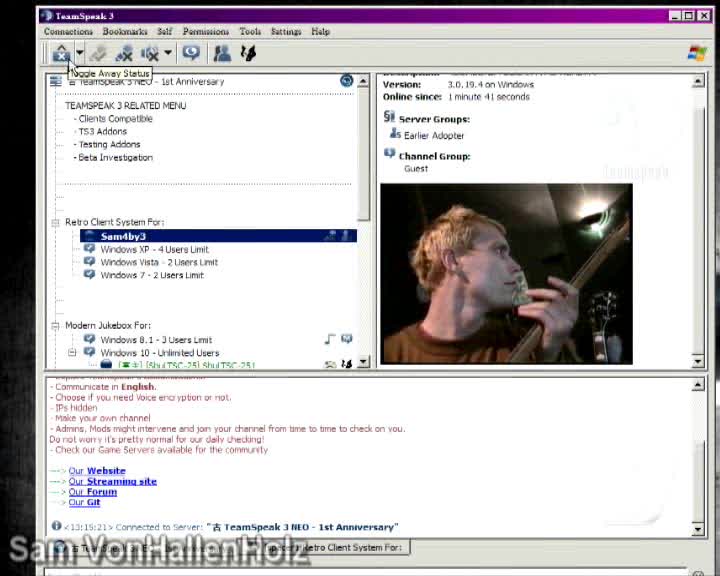This screenshot has width=720, height=576.
Task: Click Windows 10 channel bubble icon
Action: tap(90, 352)
